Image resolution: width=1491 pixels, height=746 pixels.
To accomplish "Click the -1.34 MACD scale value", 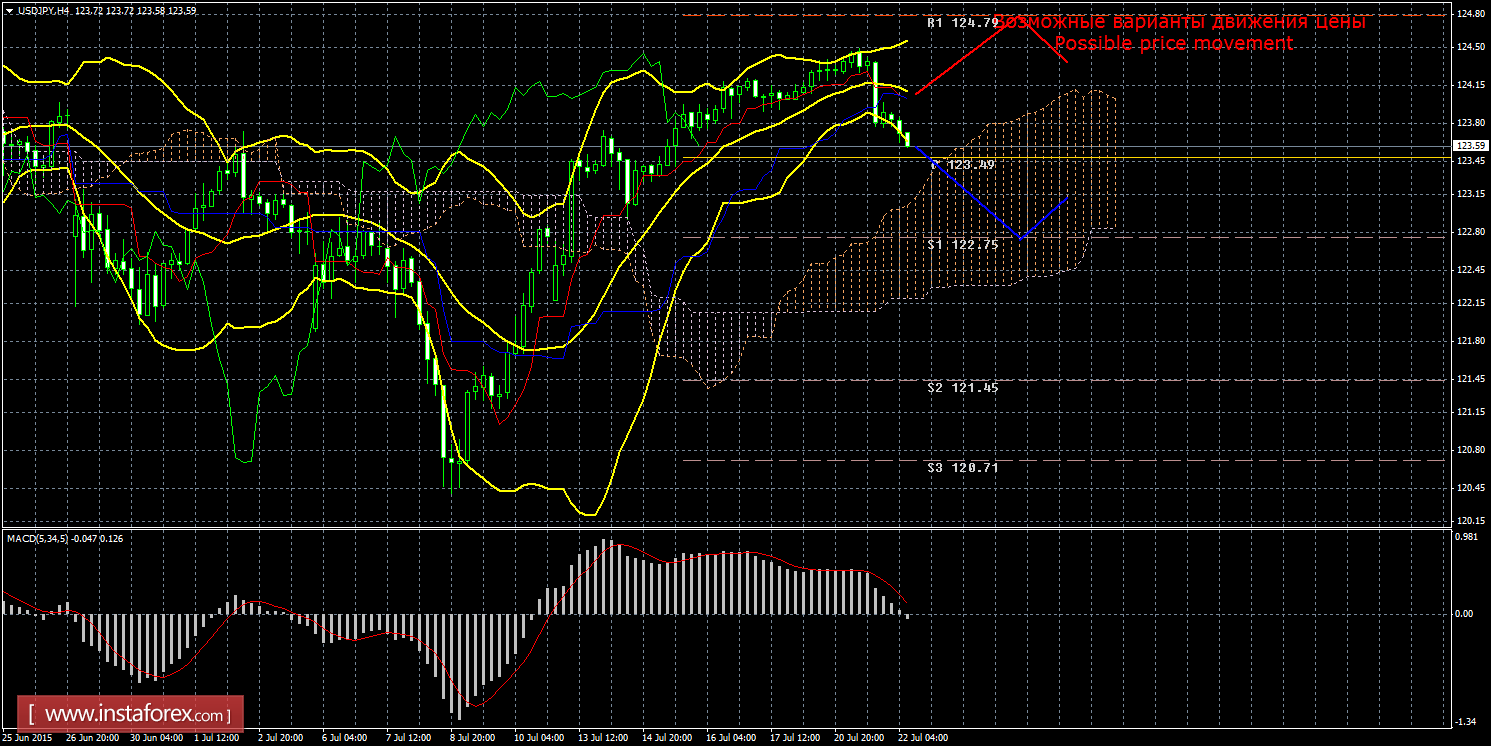I will [1467, 721].
